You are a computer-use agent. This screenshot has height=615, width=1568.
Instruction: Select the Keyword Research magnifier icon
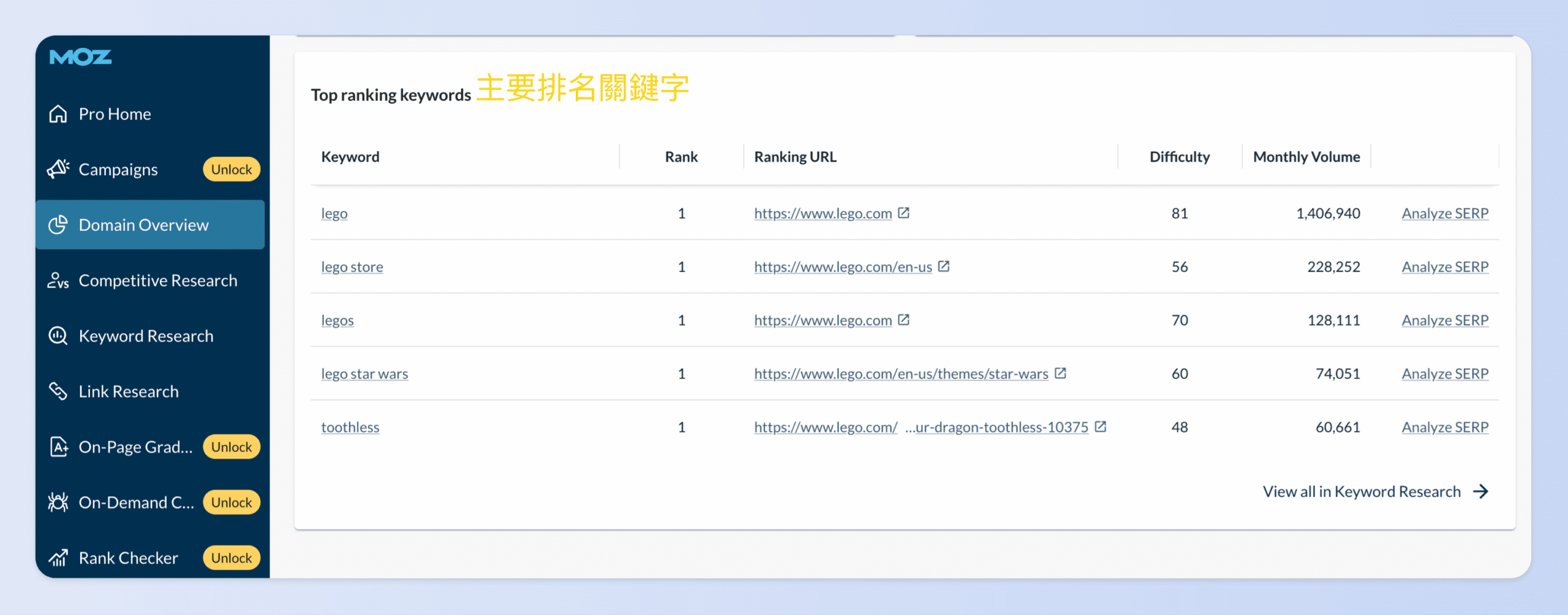[58, 335]
